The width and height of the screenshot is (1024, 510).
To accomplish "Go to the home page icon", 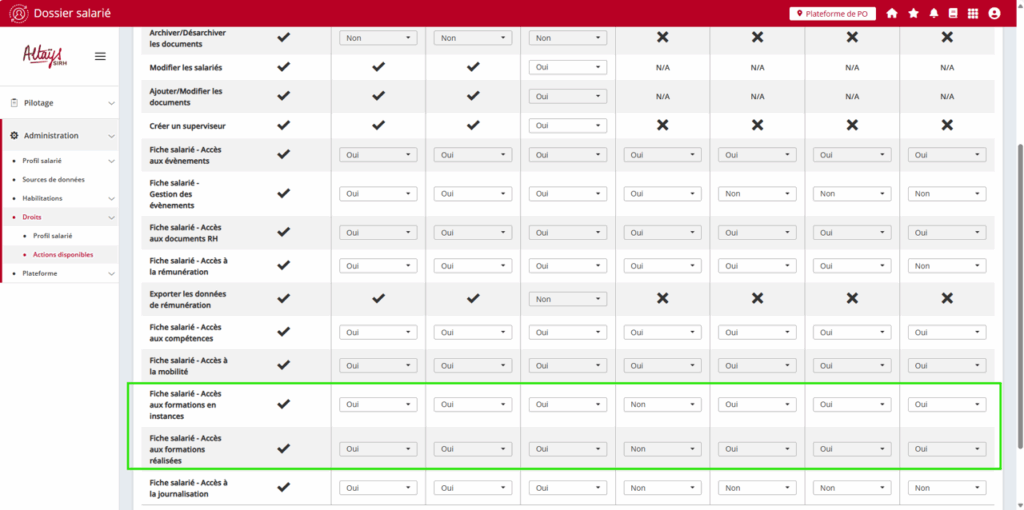I will 892,13.
